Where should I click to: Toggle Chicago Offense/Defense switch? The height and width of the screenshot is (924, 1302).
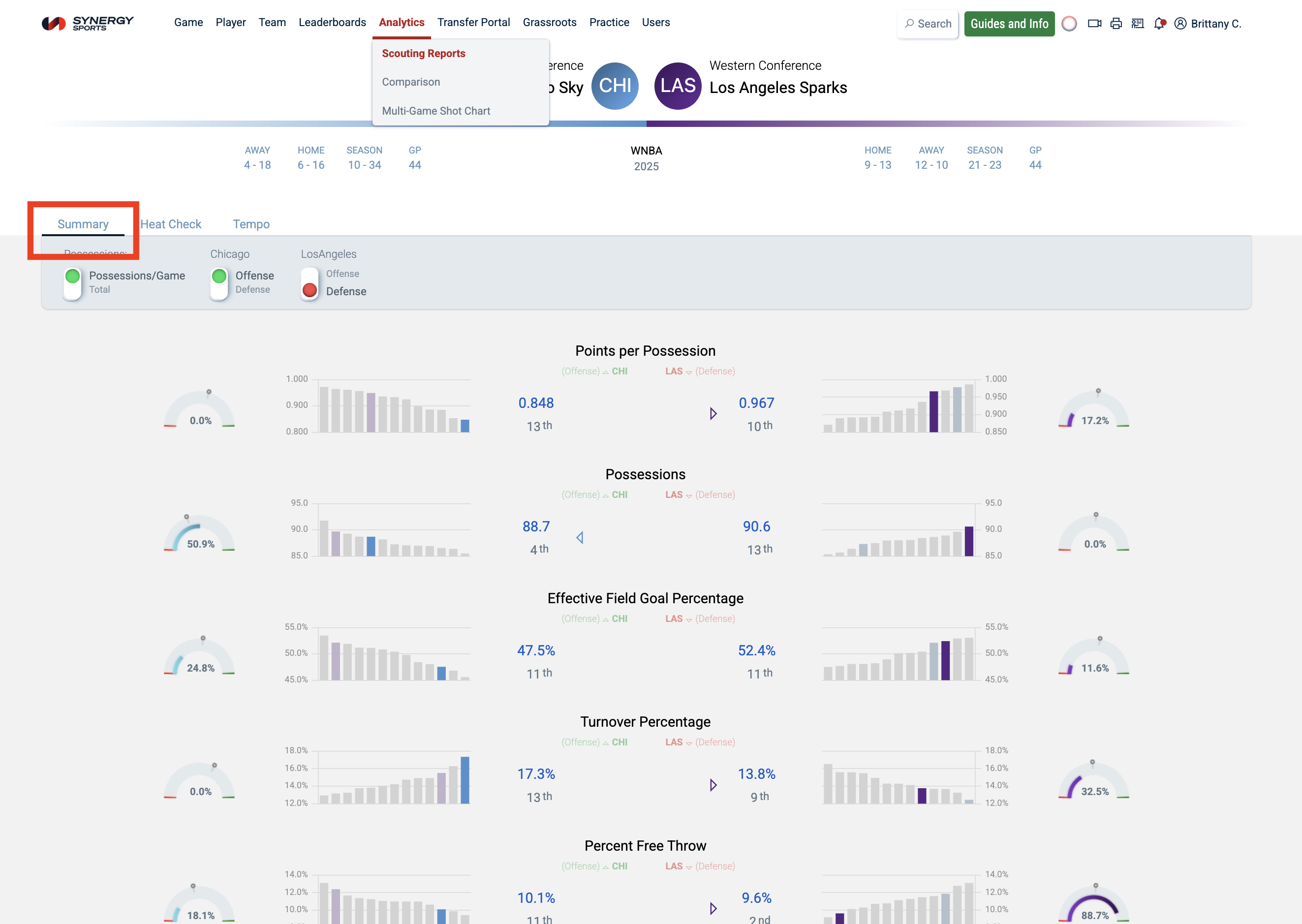(218, 283)
